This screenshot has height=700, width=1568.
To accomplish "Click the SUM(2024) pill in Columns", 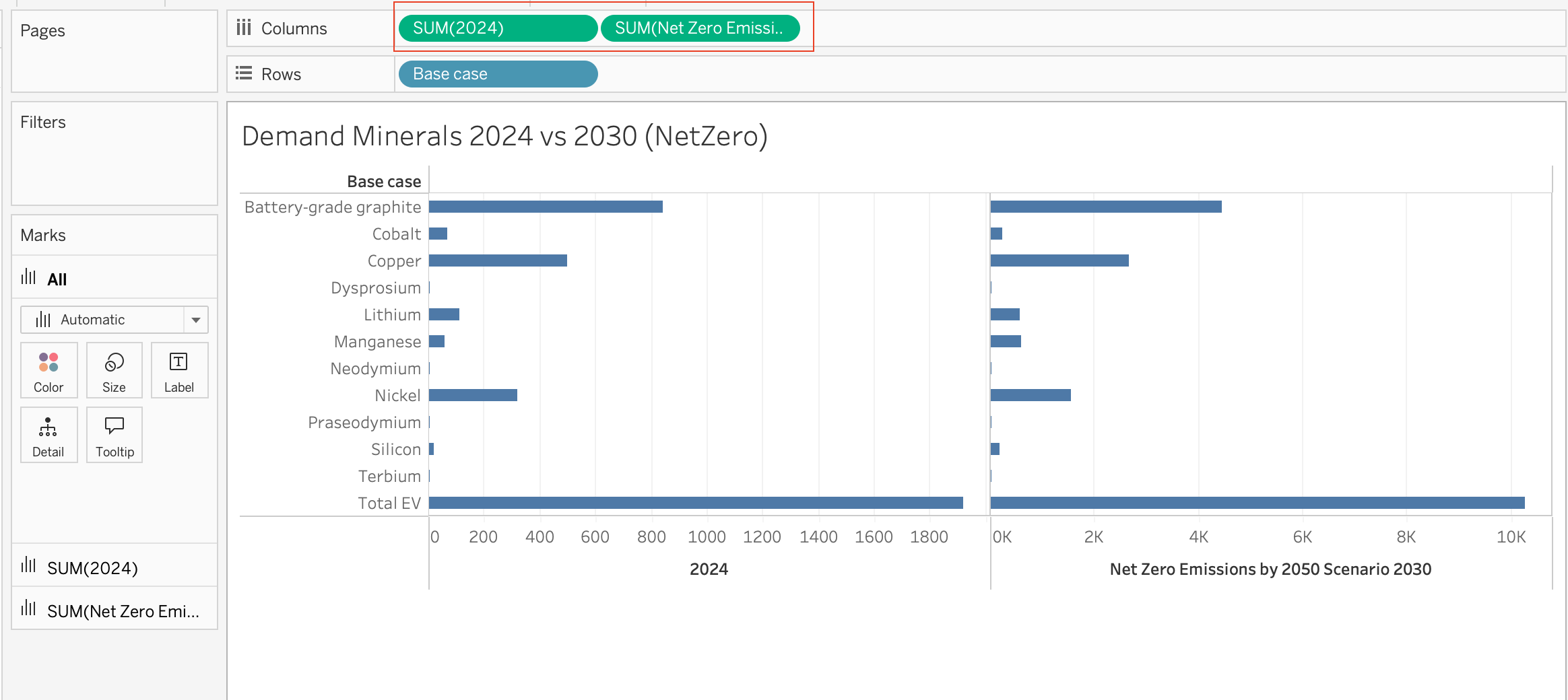I will (x=498, y=28).
